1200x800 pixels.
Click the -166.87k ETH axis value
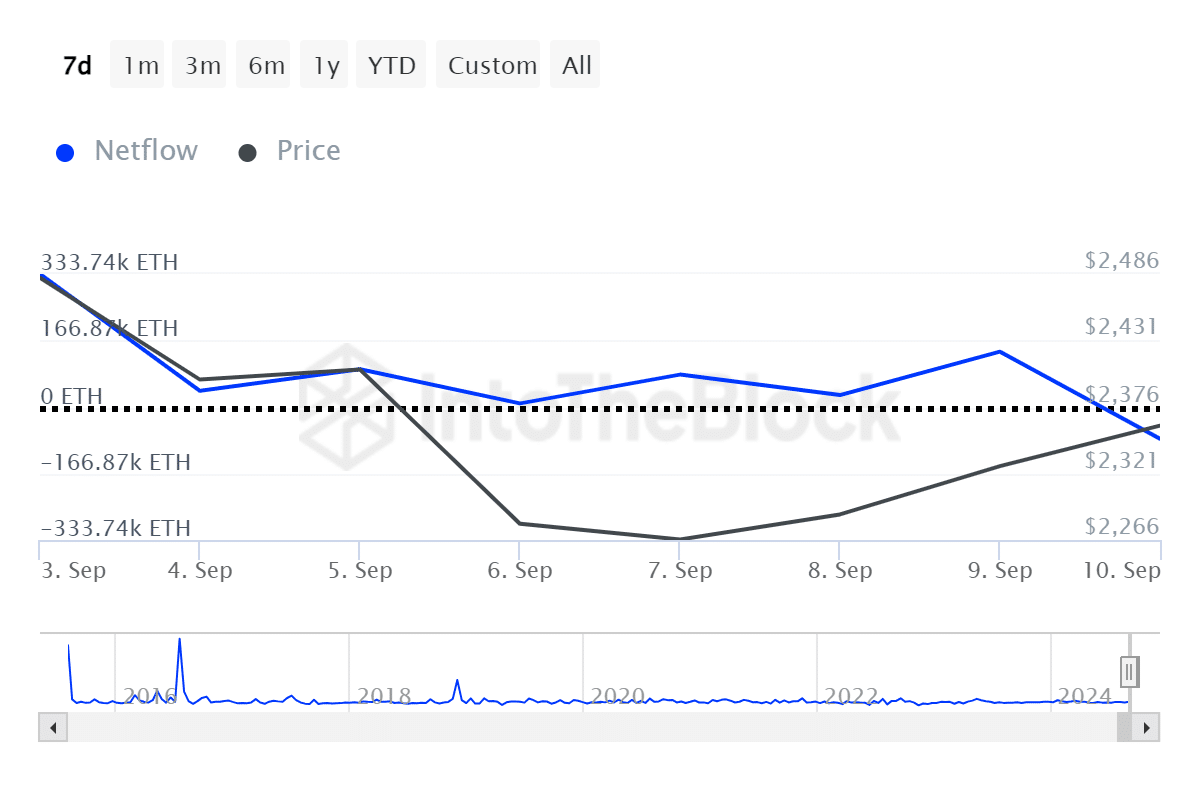(x=115, y=463)
